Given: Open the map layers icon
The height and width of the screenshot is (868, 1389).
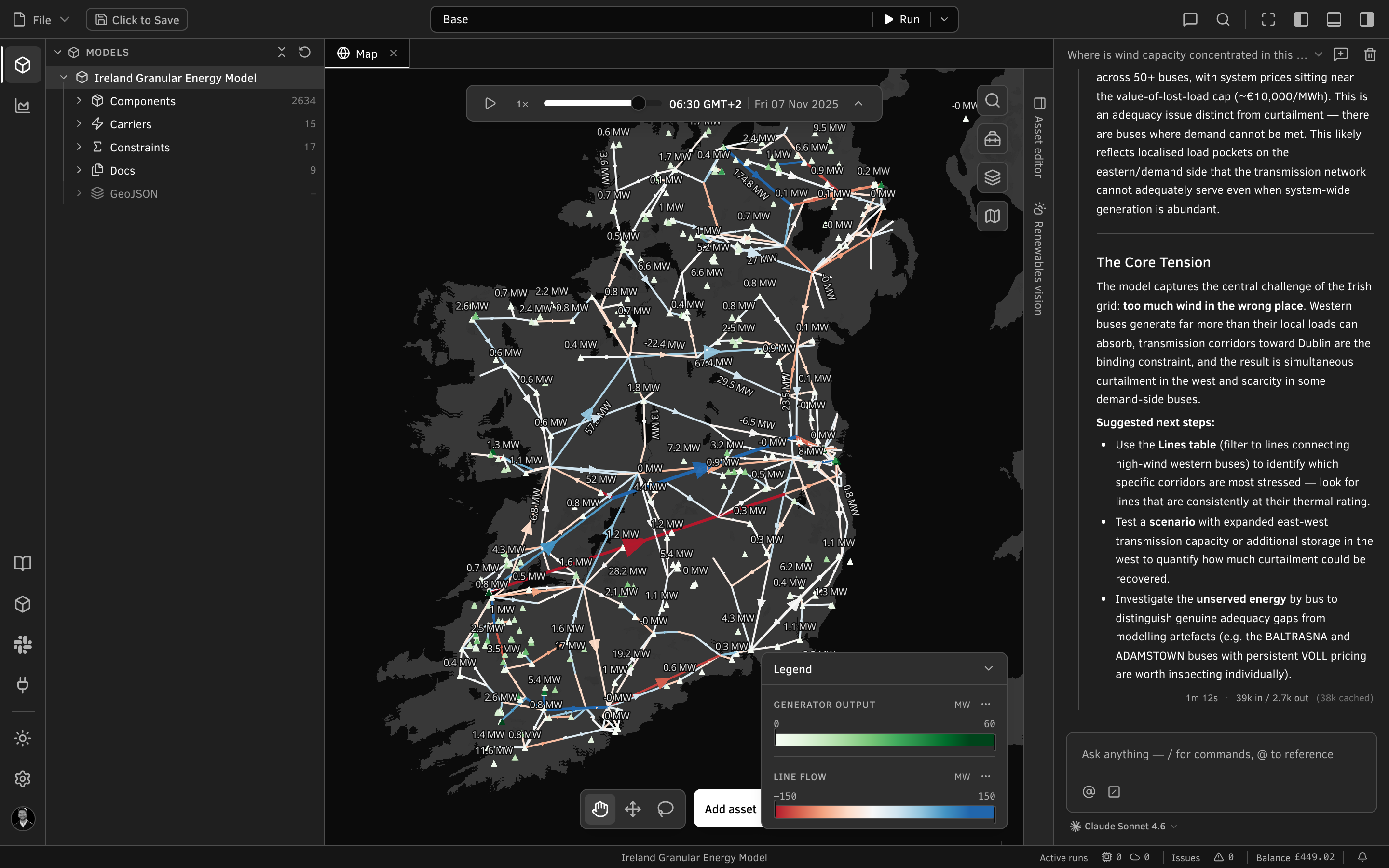Looking at the screenshot, I should coord(993,177).
